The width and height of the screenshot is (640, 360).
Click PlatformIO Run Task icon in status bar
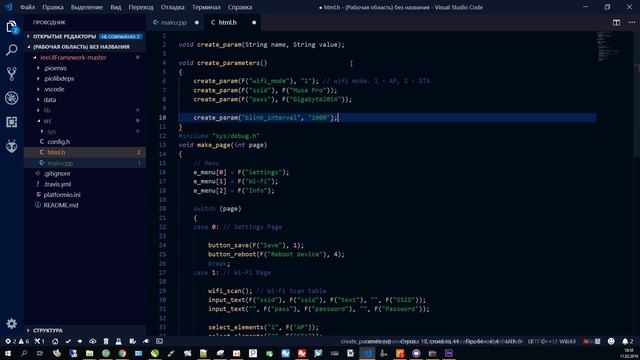(x=133, y=341)
